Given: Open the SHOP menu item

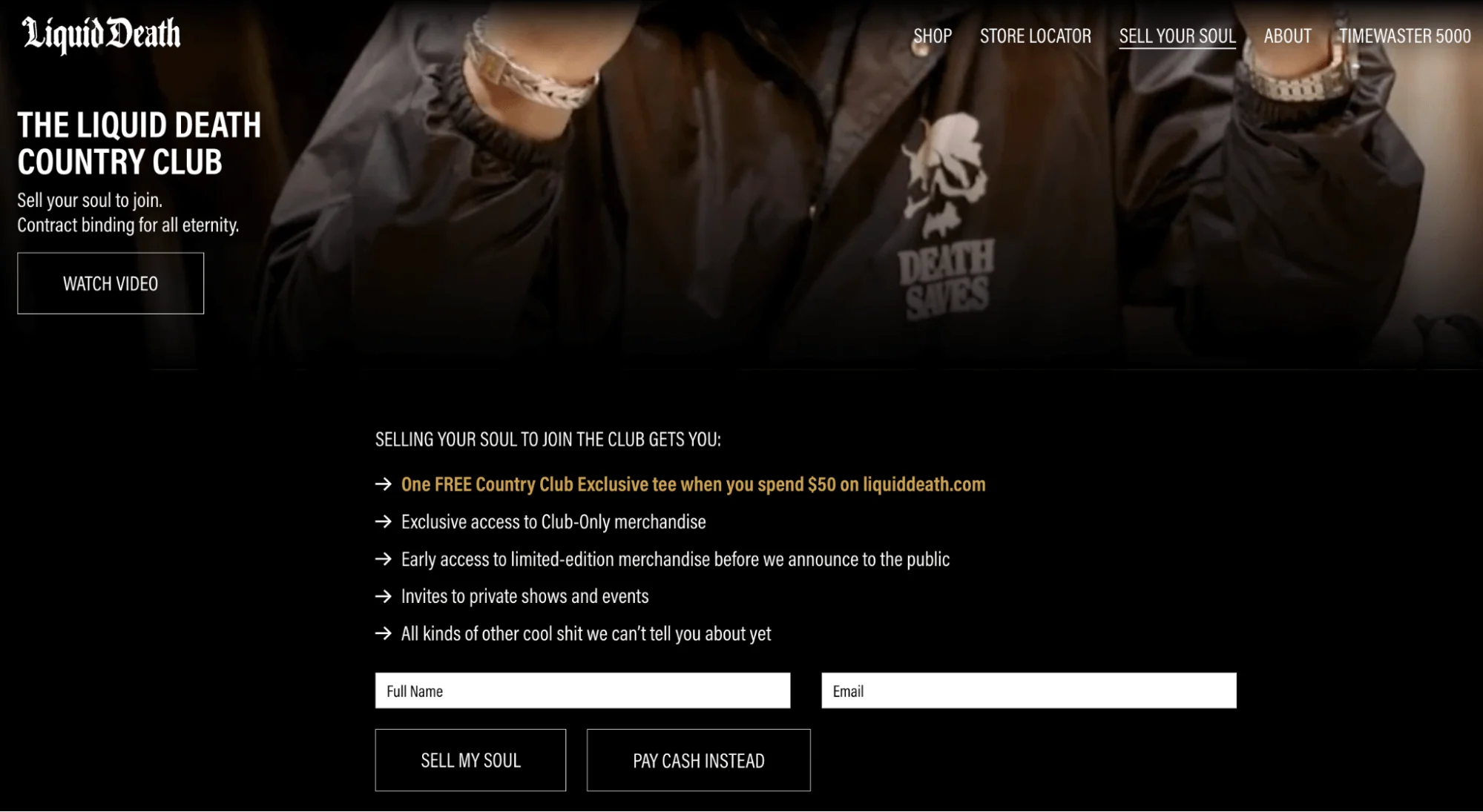Looking at the screenshot, I should tap(933, 36).
